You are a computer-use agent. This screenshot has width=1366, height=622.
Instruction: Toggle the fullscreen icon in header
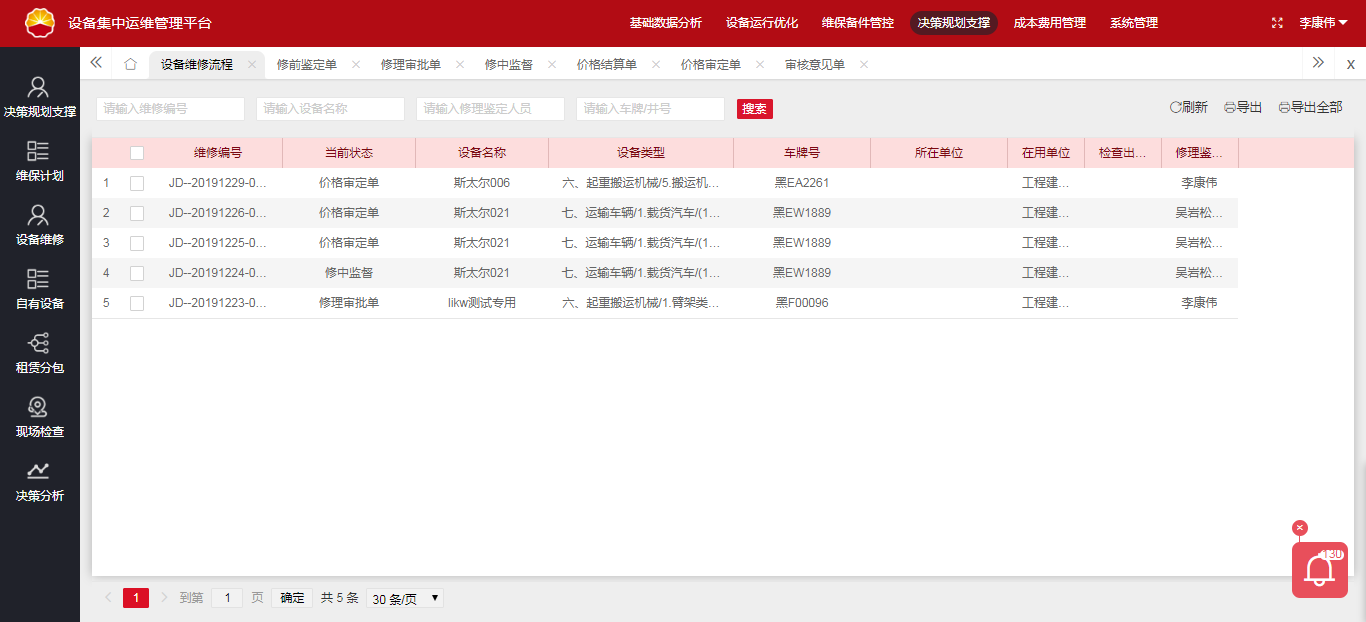click(1276, 23)
